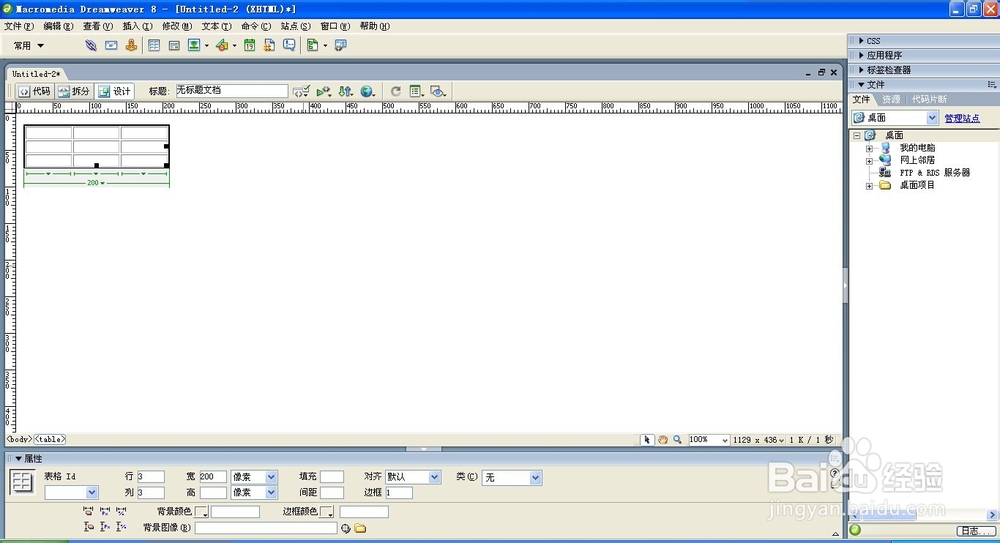Insert a Div tag icon

(173, 45)
